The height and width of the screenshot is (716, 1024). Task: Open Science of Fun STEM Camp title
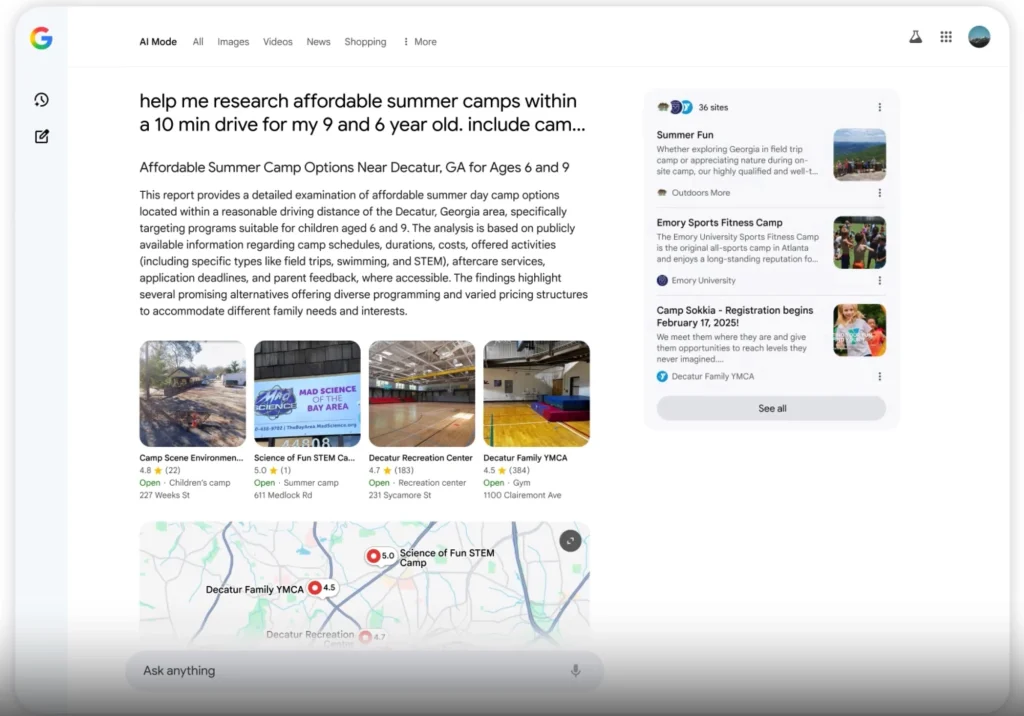[304, 458]
